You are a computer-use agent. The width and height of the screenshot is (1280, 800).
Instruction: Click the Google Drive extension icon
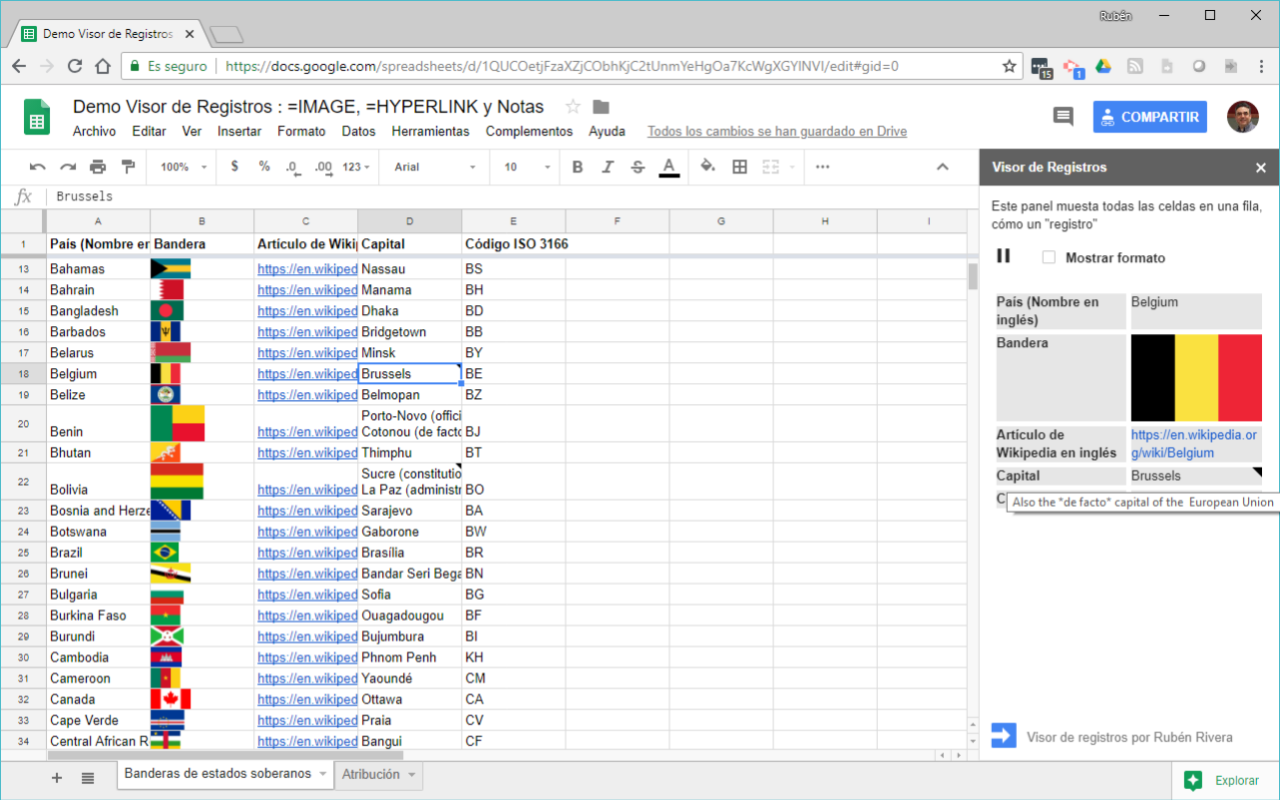[1103, 66]
